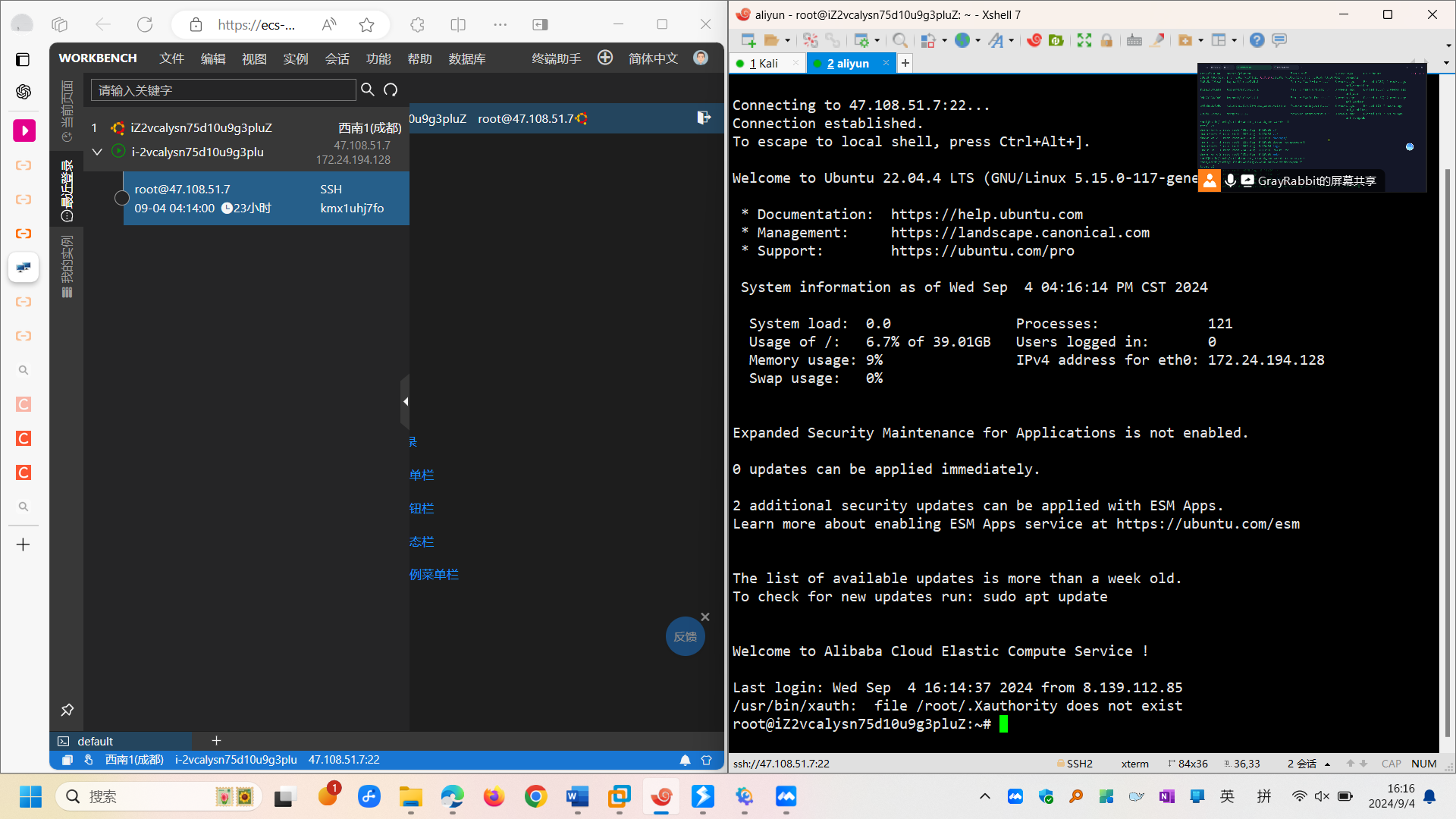Screen dimensions: 1456x819
Task: Click the keyboard mapping icon in Xshell toolbar
Action: (1134, 40)
